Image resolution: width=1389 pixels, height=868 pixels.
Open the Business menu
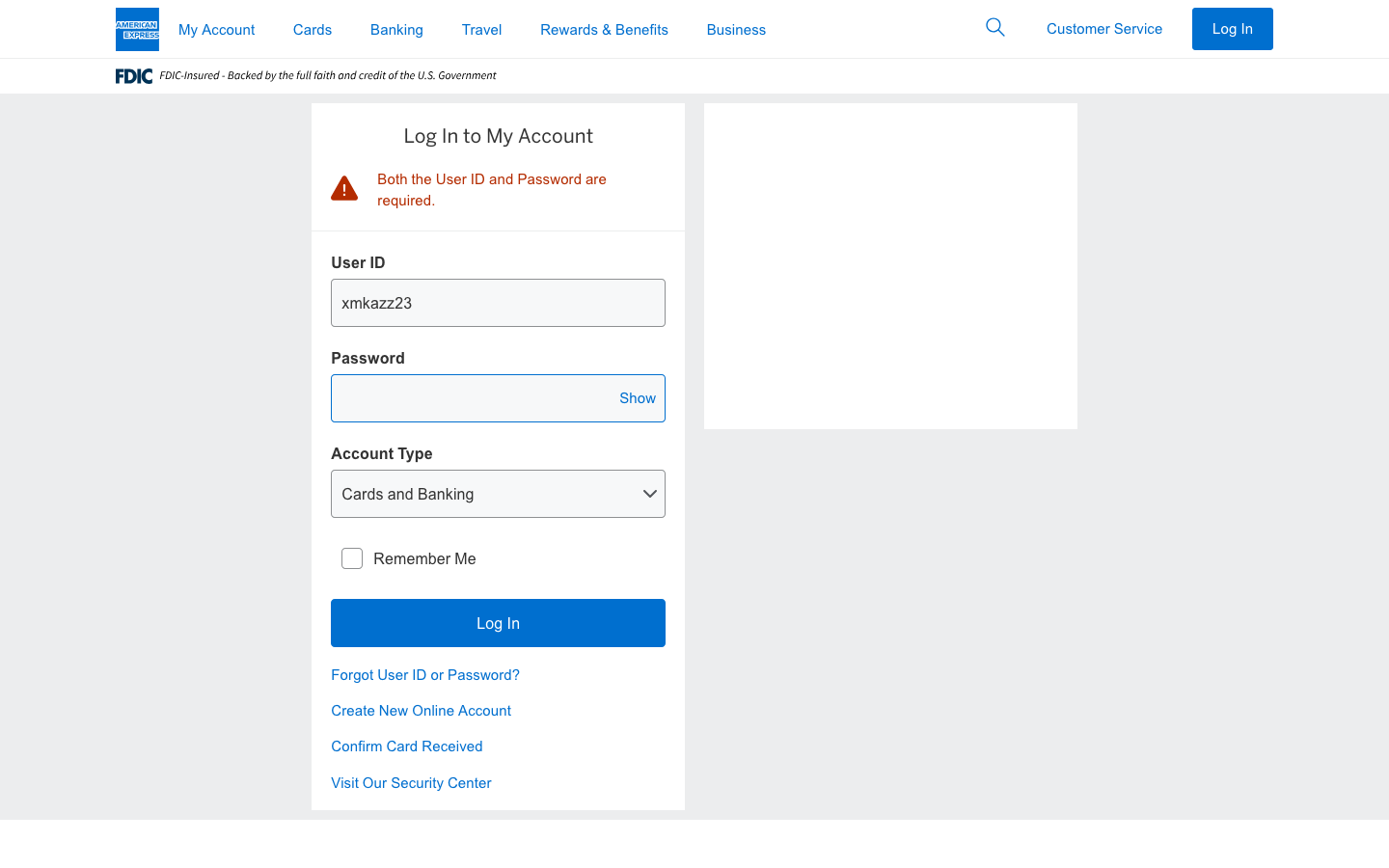point(736,30)
